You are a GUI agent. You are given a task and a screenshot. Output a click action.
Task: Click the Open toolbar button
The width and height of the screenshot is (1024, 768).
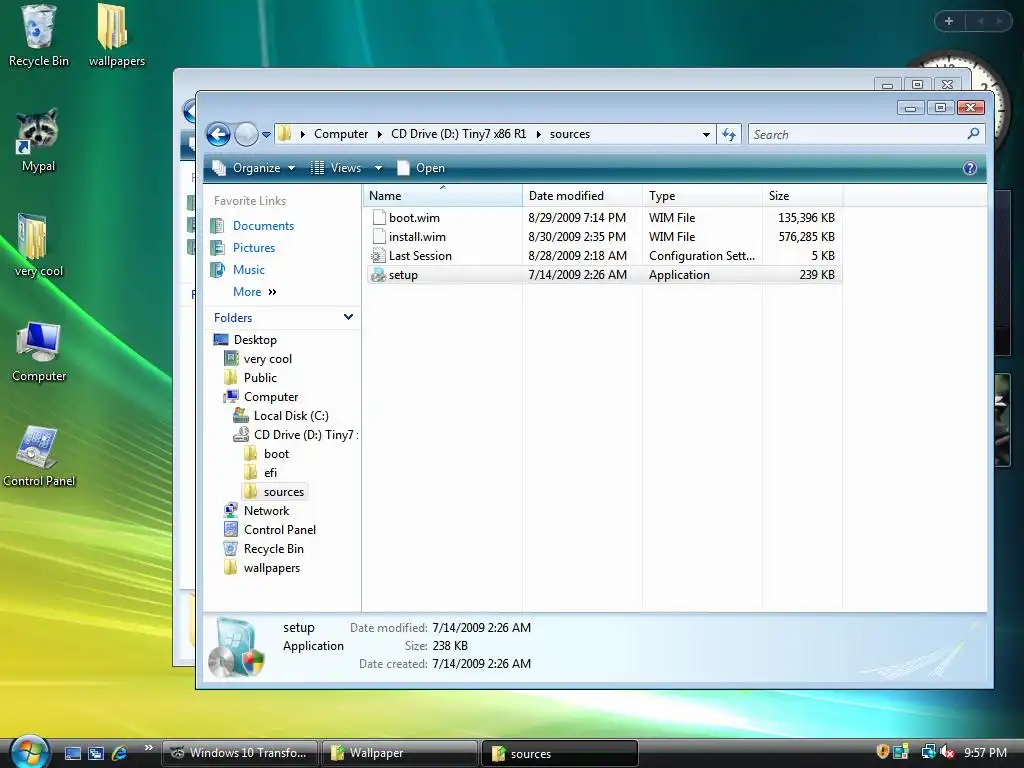pos(421,168)
